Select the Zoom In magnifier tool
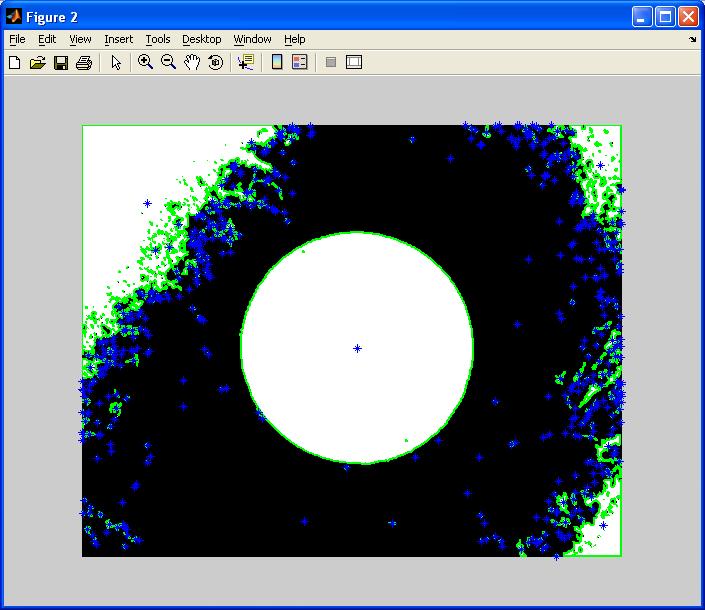The image size is (705, 610). (x=145, y=62)
